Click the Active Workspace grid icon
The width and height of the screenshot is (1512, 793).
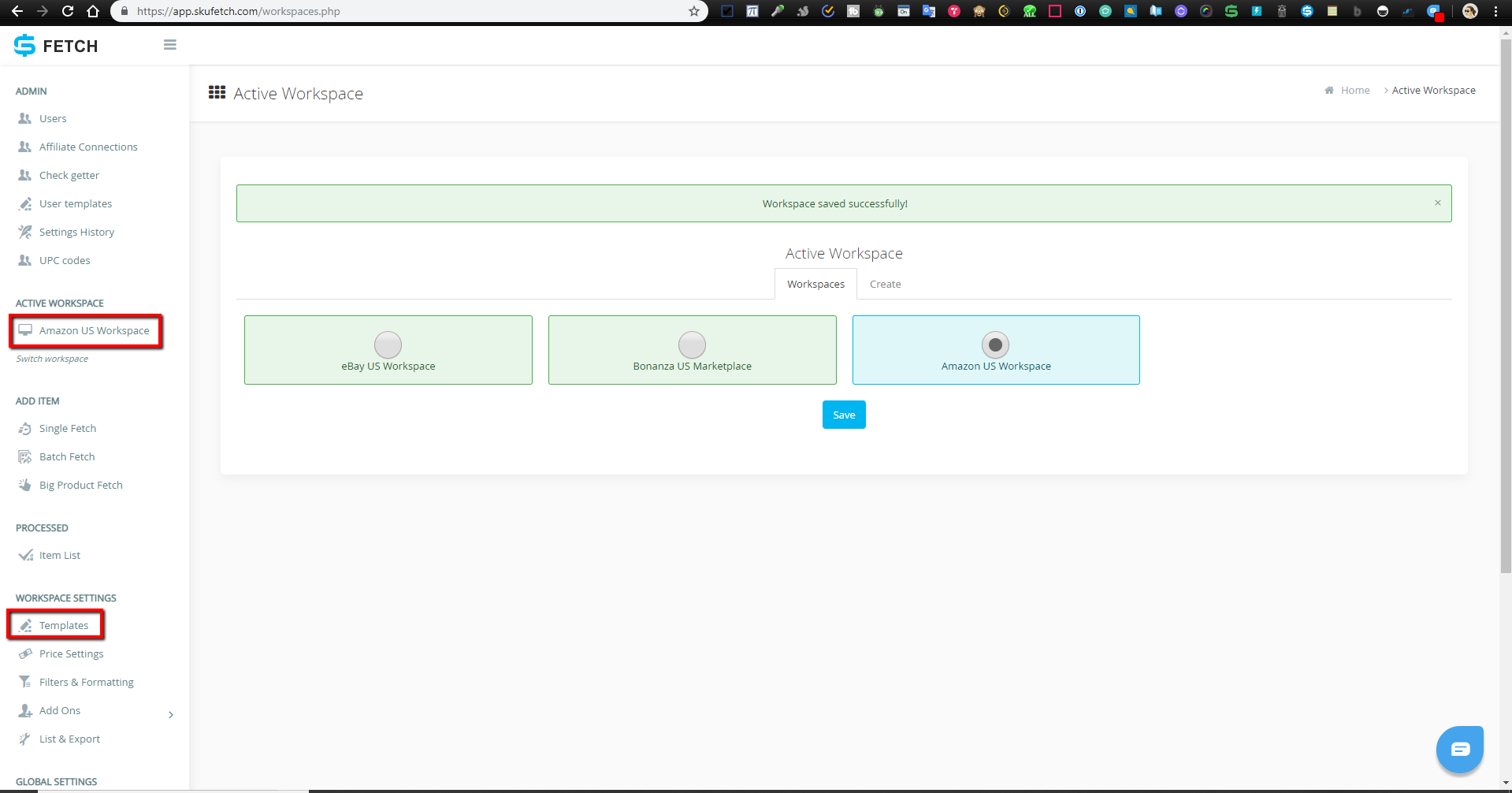tap(217, 92)
